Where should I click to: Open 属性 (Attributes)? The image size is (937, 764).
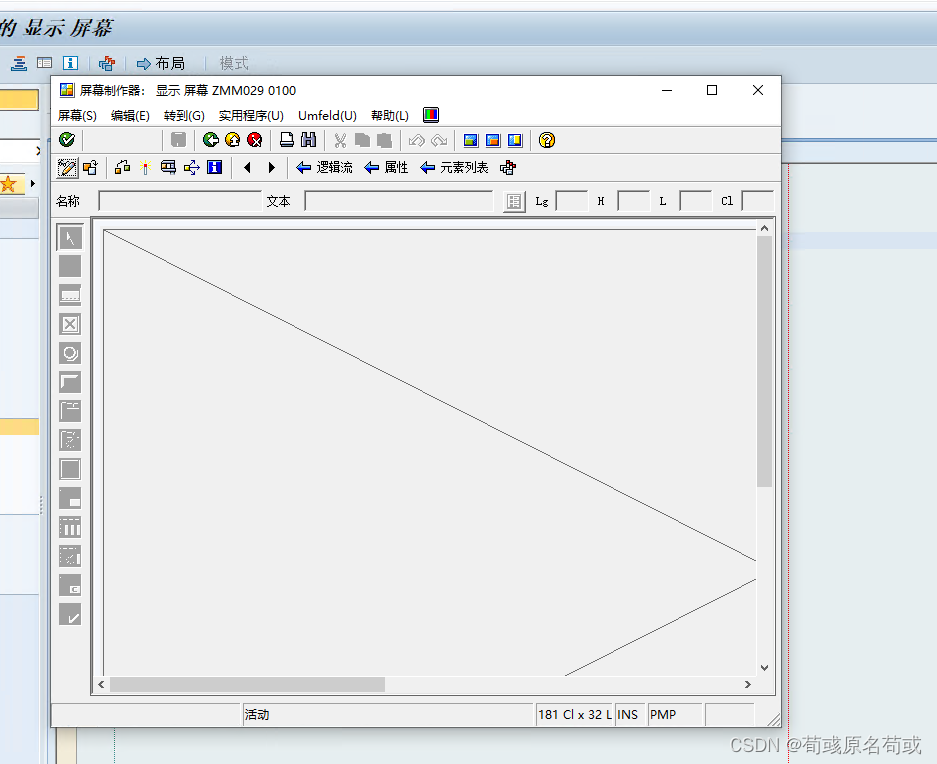coord(386,167)
